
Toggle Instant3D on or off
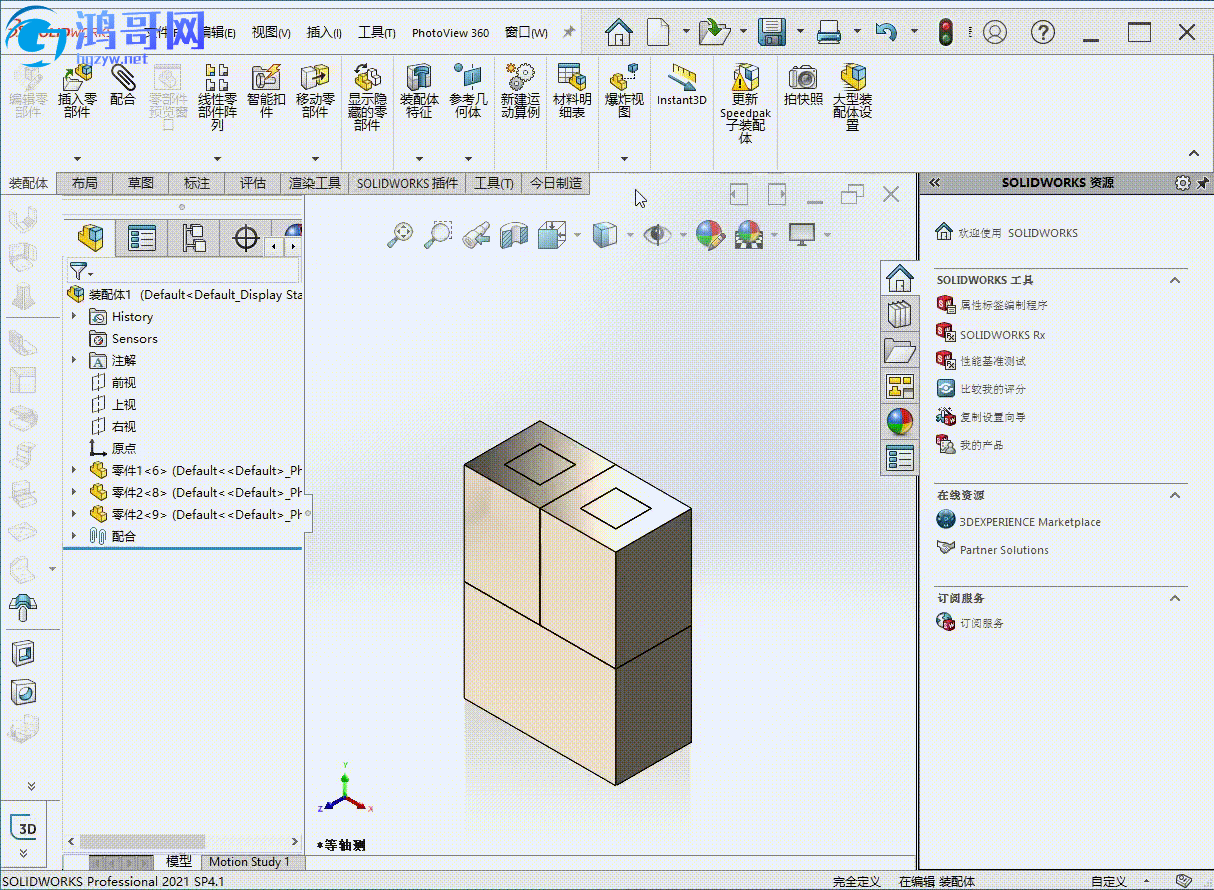coord(682,85)
